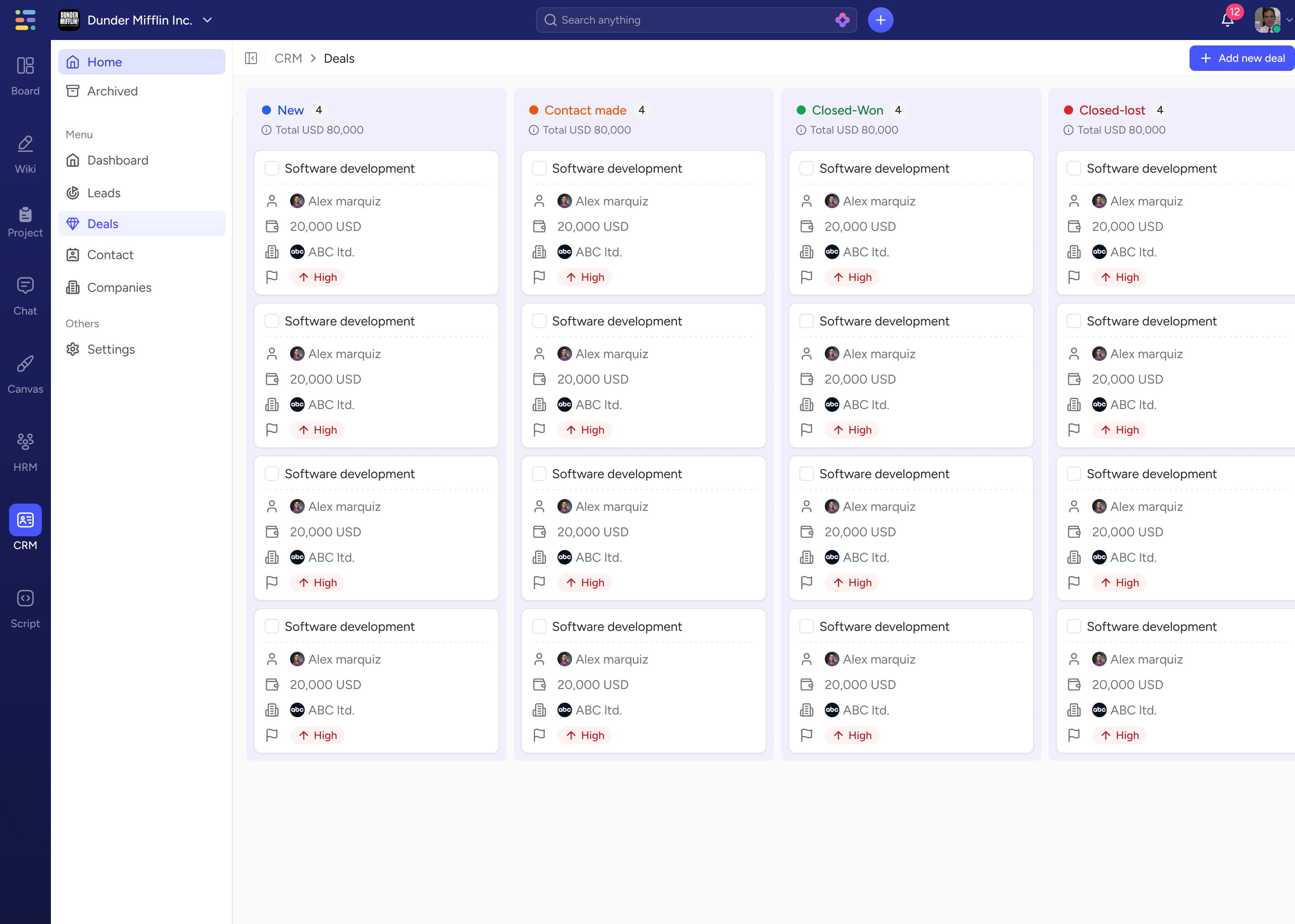
Task: Check the first deal in the New column
Action: pyautogui.click(x=272, y=169)
